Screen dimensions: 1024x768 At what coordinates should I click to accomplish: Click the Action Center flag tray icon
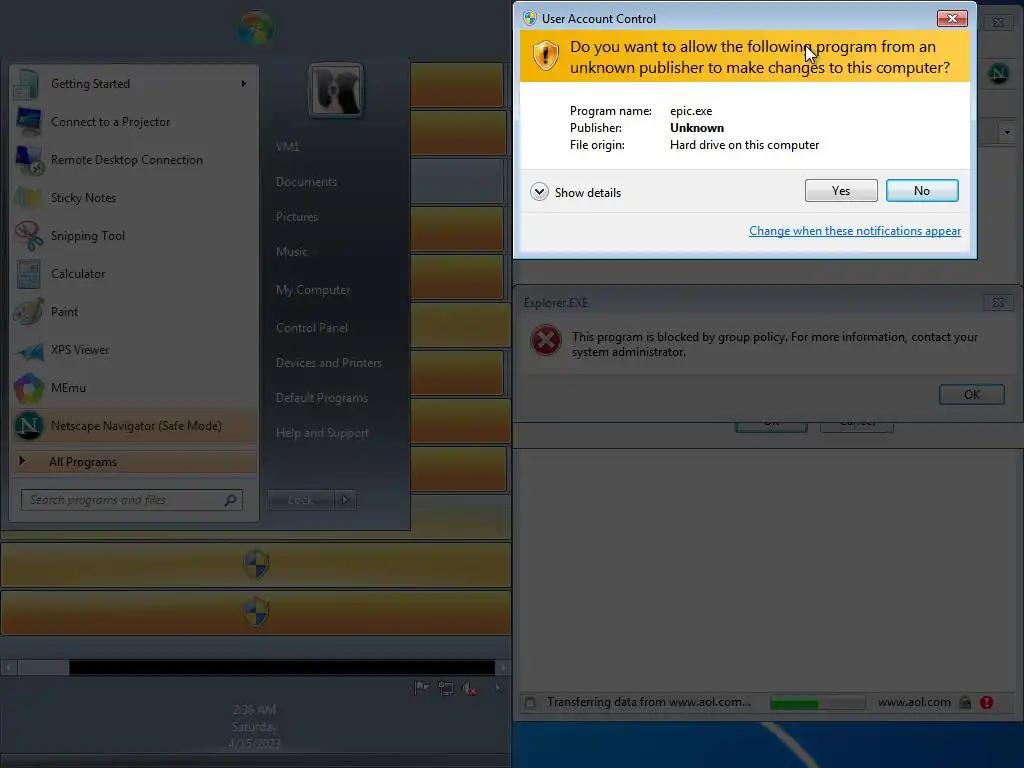pyautogui.click(x=421, y=688)
